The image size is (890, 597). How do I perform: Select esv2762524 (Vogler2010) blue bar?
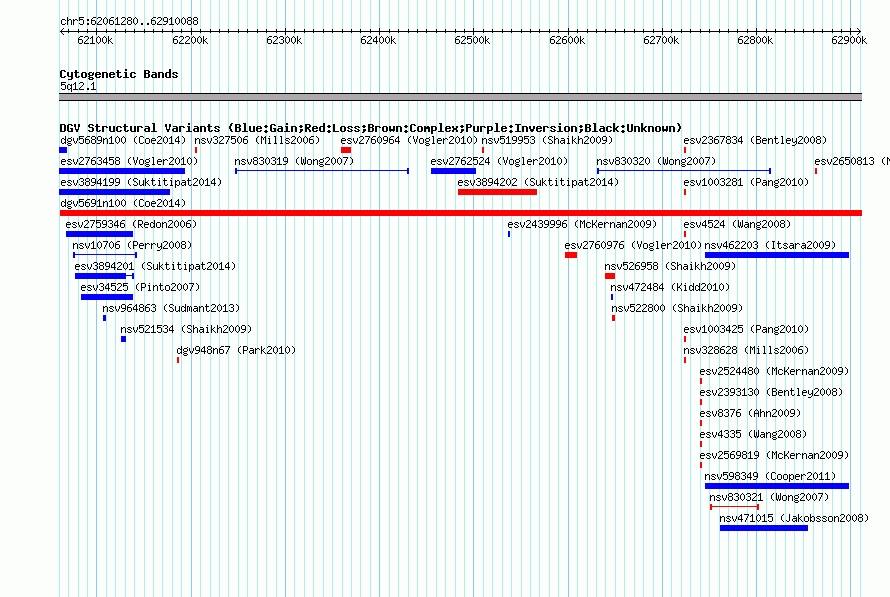[x=453, y=171]
